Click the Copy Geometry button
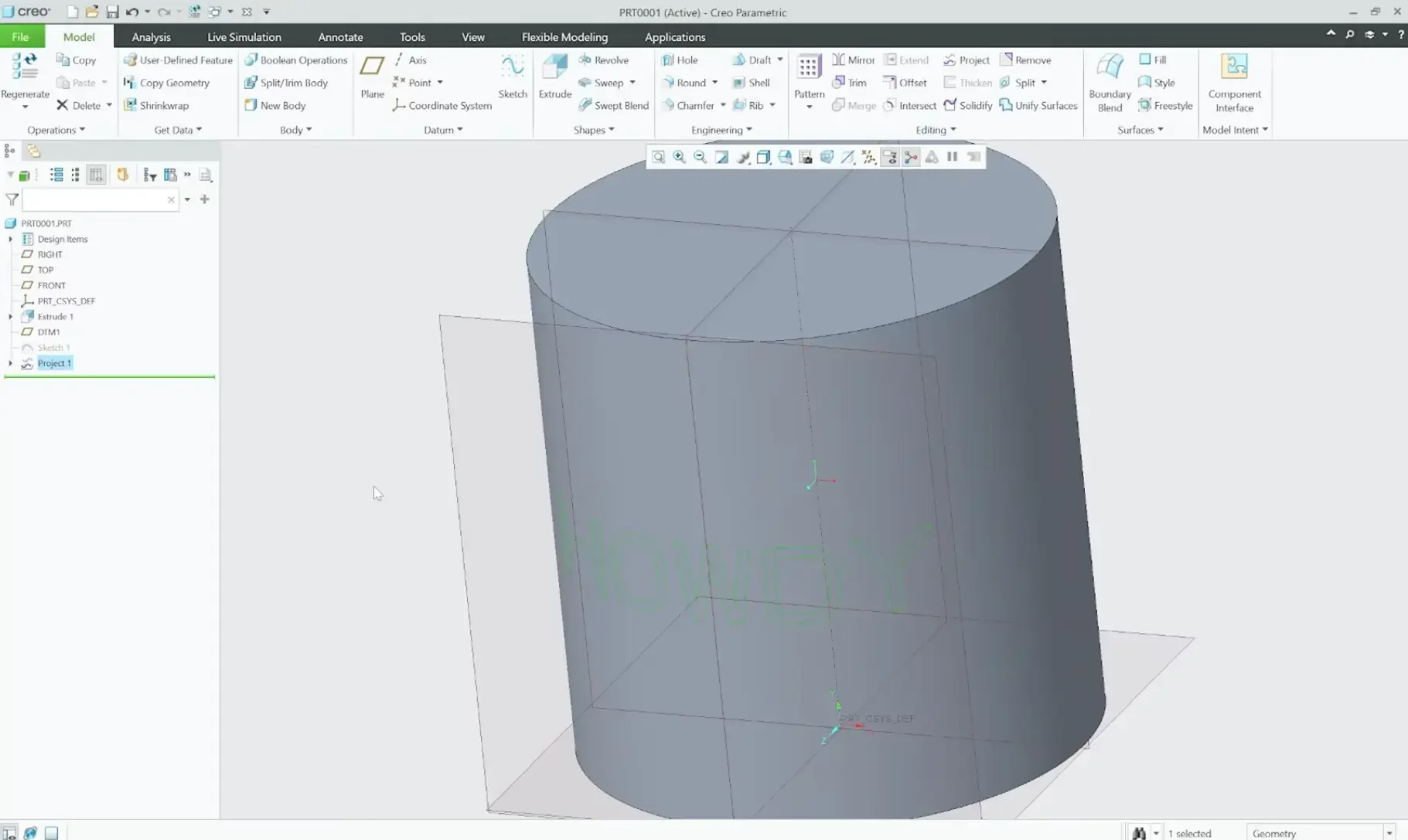Screen dimensions: 1408x840 coord(166,83)
